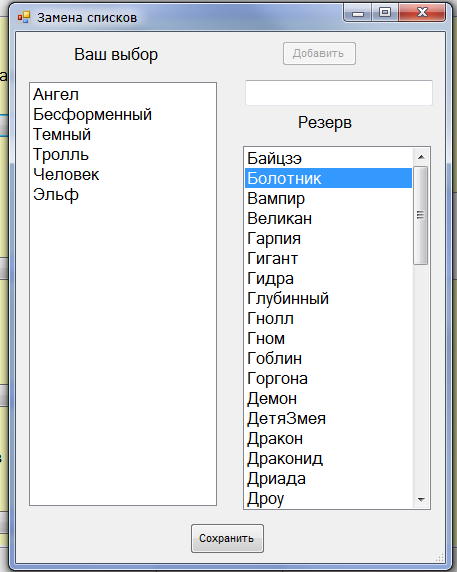
Task: Click the Сохранить button
Action: click(227, 538)
